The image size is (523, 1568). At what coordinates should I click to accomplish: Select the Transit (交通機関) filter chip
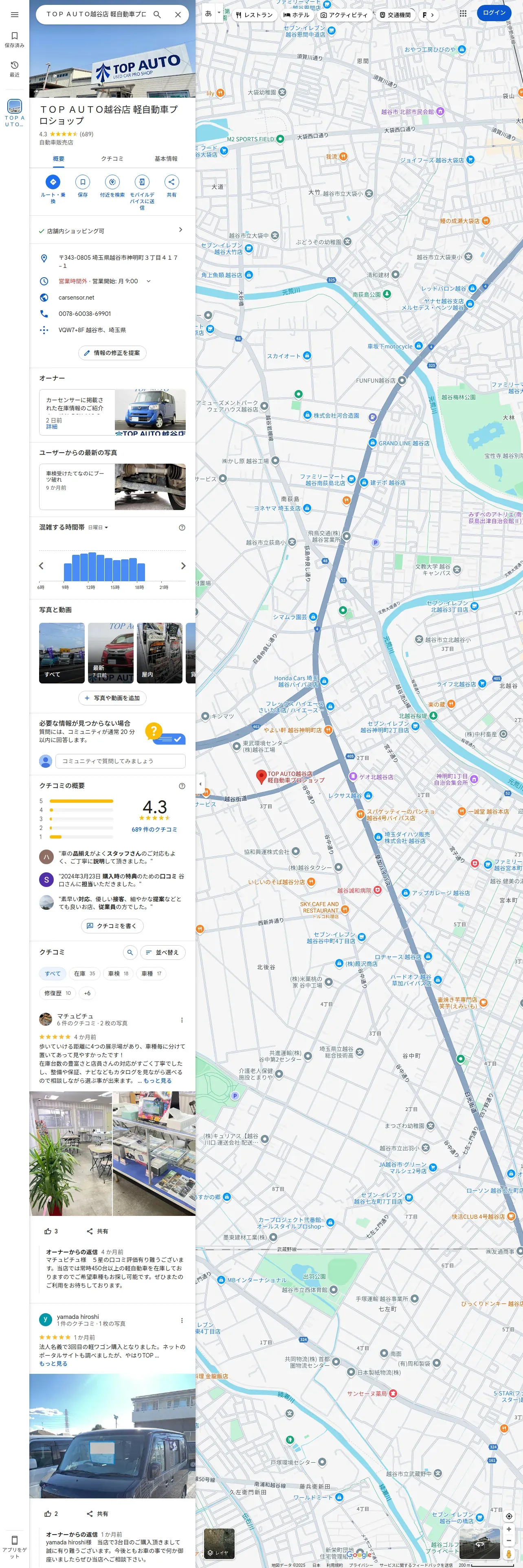tap(395, 15)
